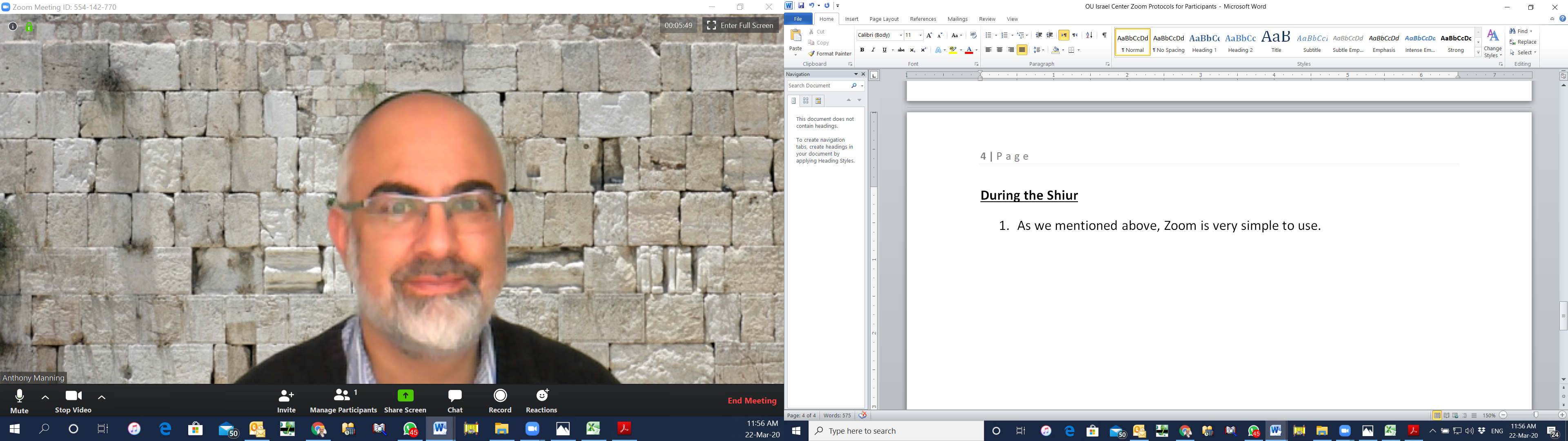Start recording with the Record button
This screenshot has width=1568, height=441.
click(x=500, y=396)
